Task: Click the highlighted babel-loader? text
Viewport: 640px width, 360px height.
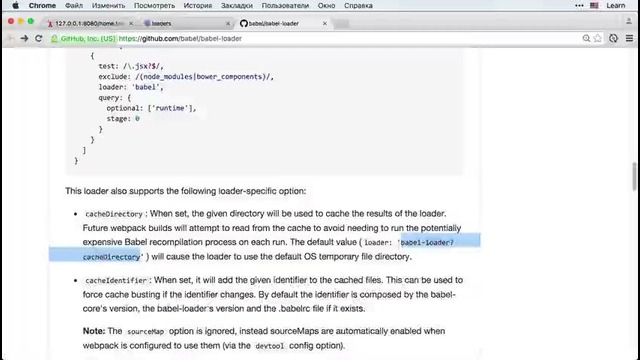Action: click(427, 242)
